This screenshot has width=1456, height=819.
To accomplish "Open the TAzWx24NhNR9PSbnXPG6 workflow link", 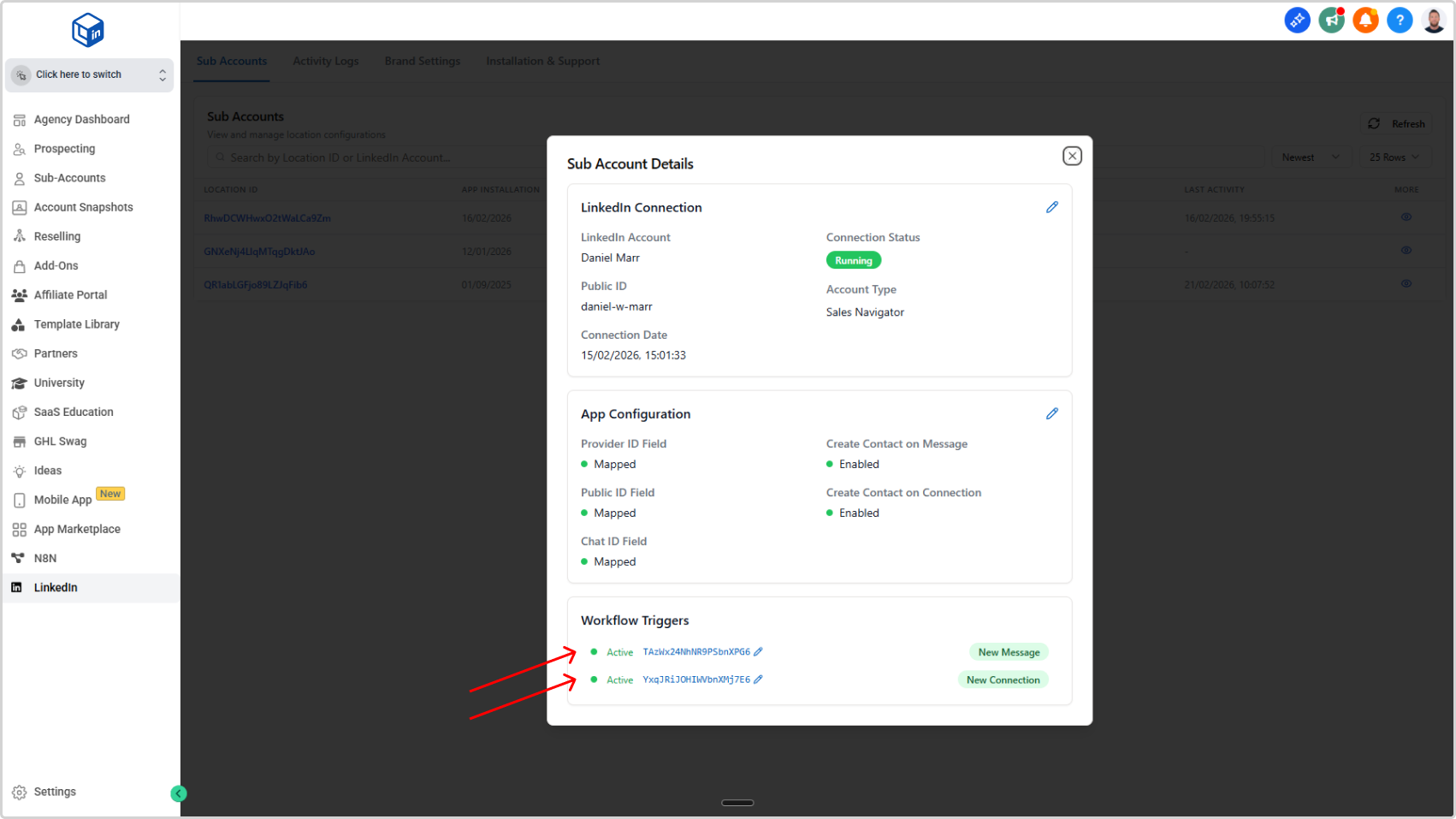I will pyautogui.click(x=695, y=652).
